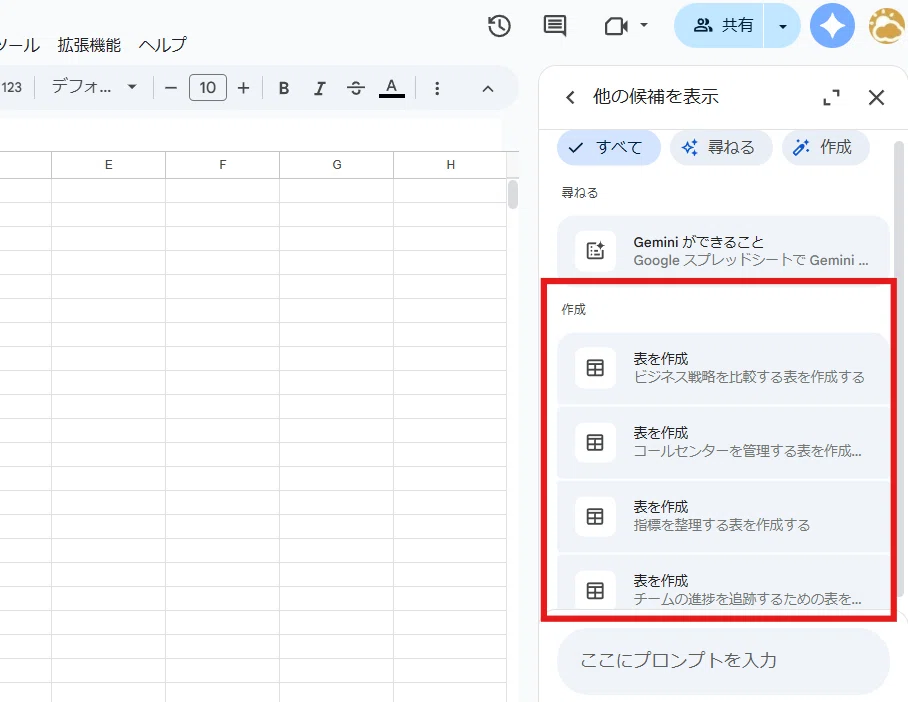This screenshot has height=702, width=908.
Task: Apply italic formatting
Action: tap(320, 88)
